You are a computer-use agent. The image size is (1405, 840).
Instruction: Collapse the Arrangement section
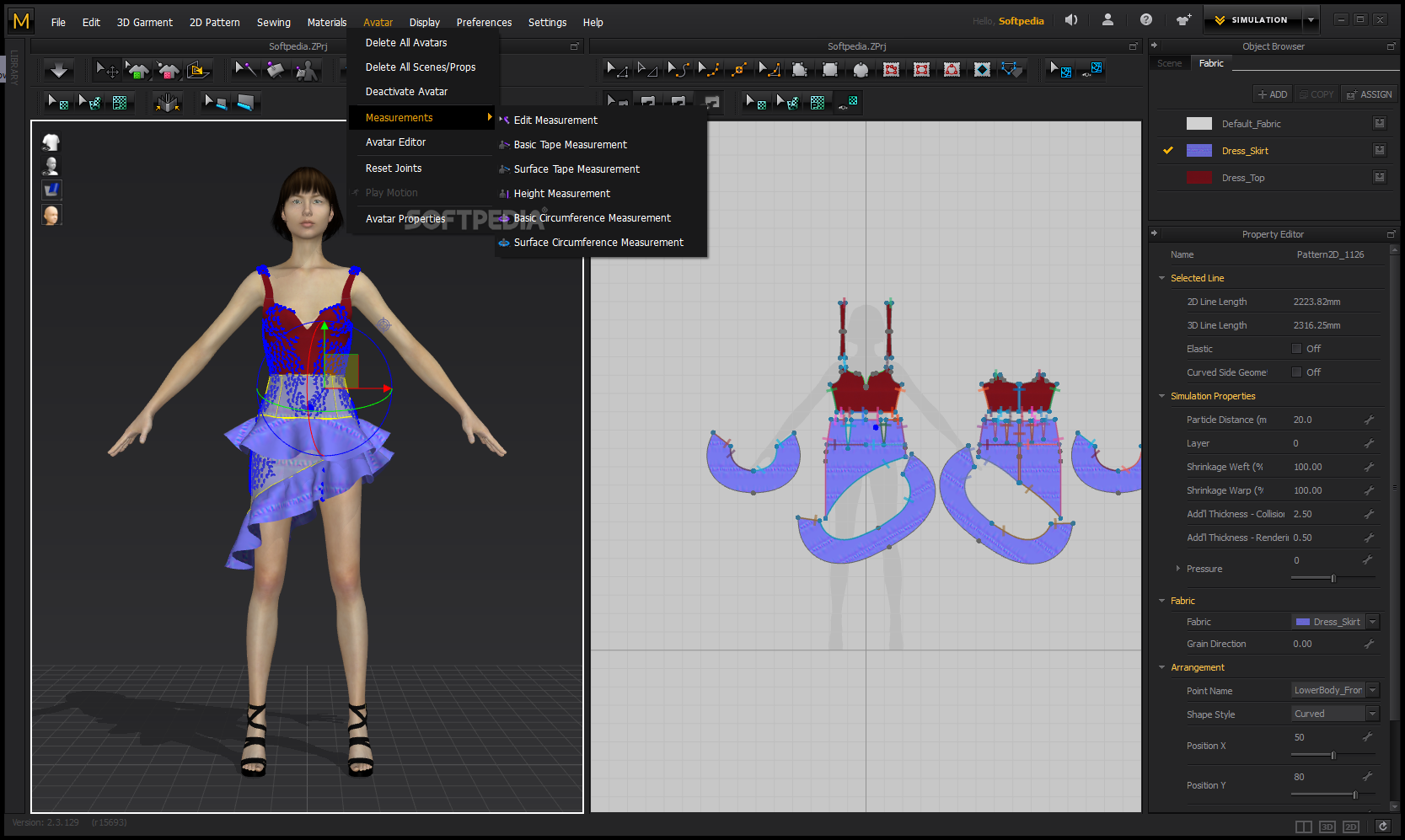coord(1162,667)
